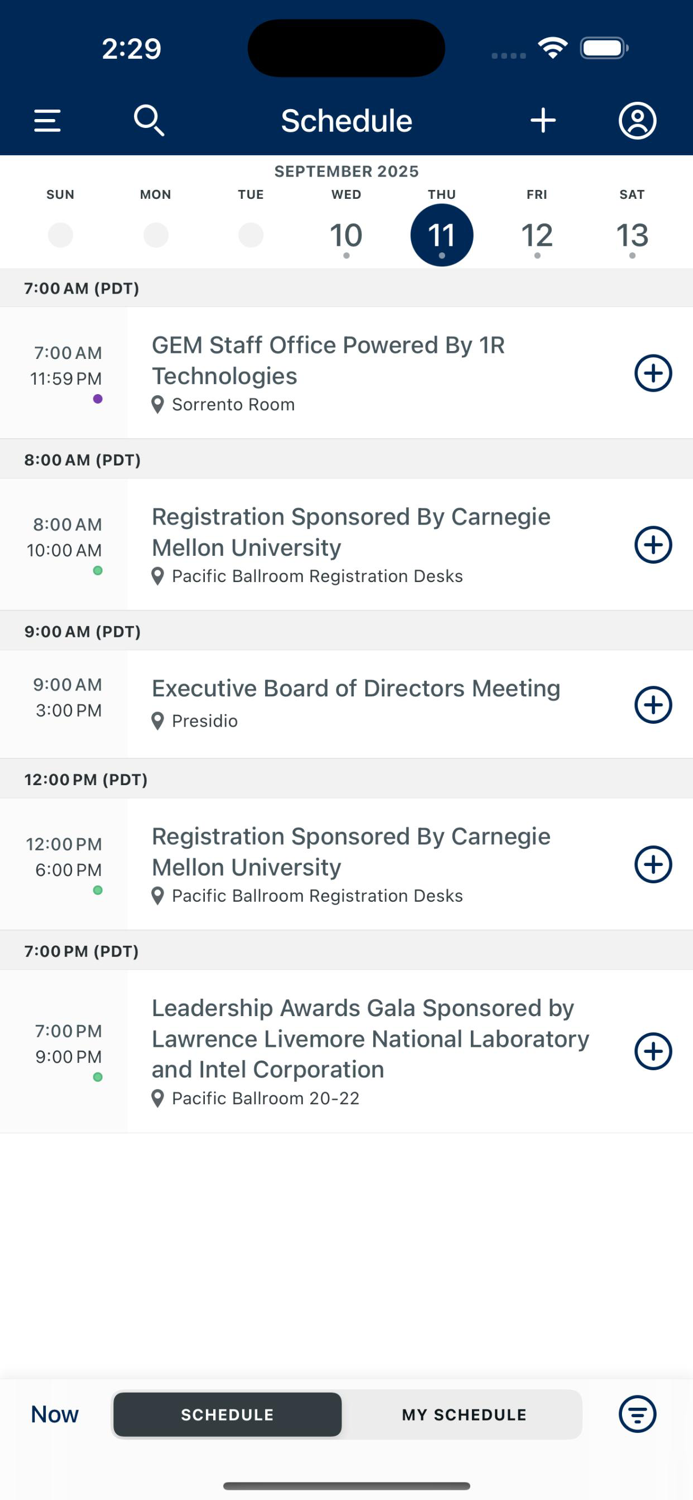Tap the location pin for Presidio

tap(157, 721)
